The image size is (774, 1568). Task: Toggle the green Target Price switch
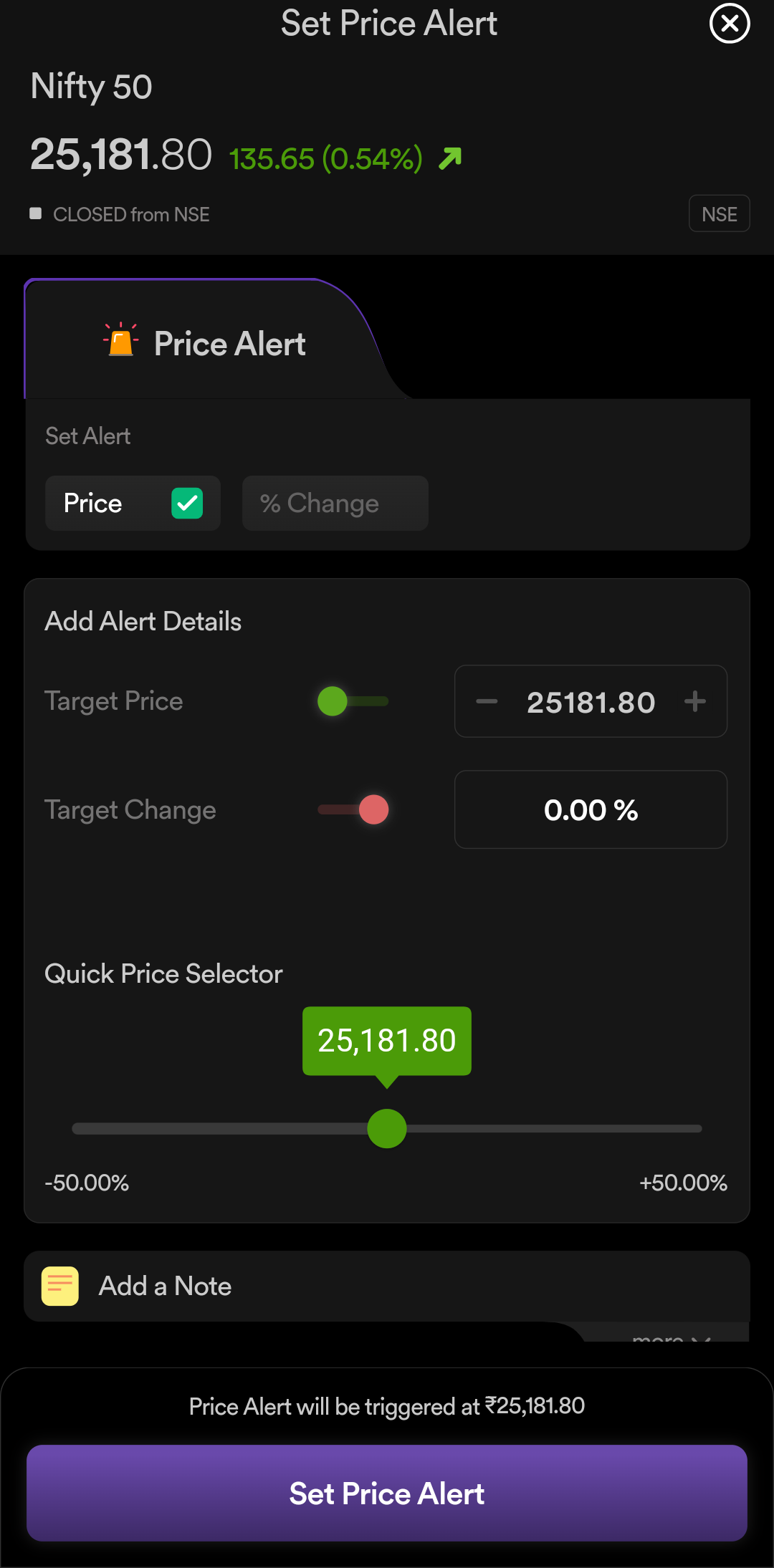(353, 701)
